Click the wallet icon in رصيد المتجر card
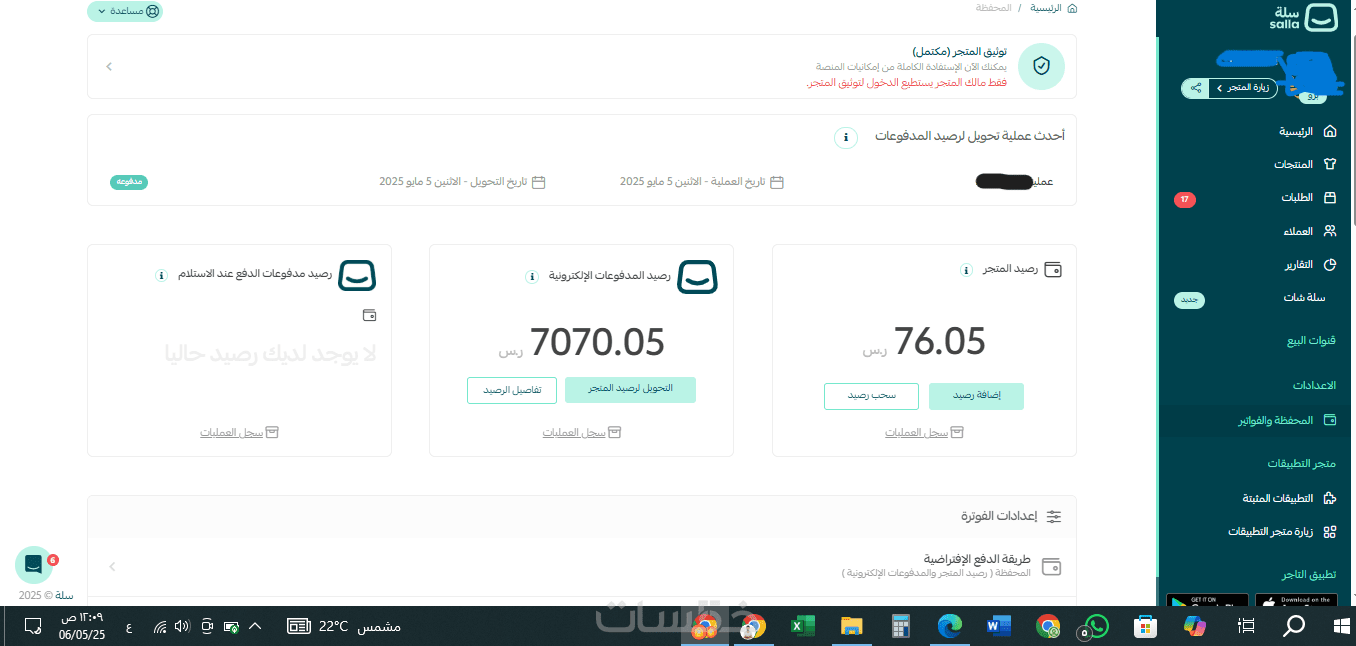This screenshot has width=1356, height=646. (x=1053, y=270)
